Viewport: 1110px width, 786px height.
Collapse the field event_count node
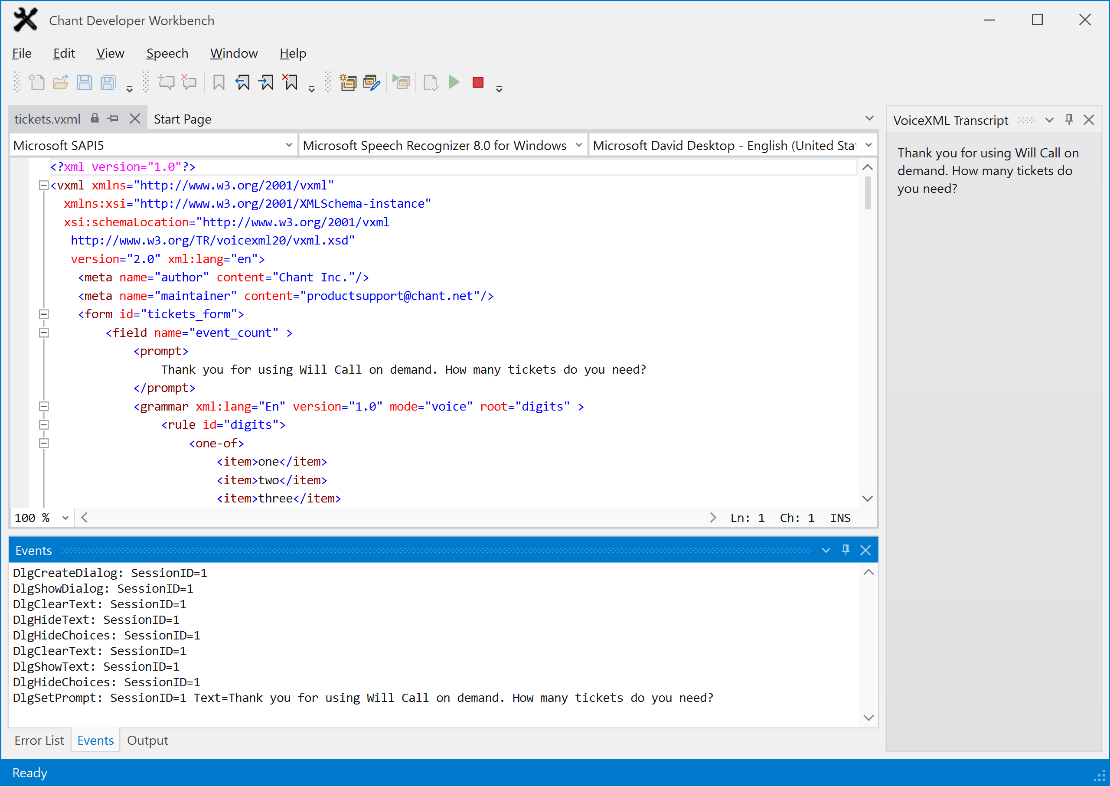click(44, 333)
